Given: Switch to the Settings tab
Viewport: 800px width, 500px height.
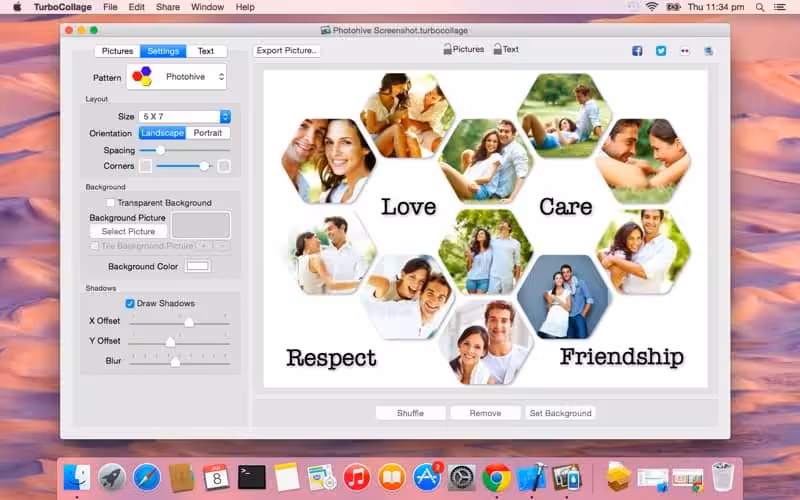Looking at the screenshot, I should click(163, 51).
